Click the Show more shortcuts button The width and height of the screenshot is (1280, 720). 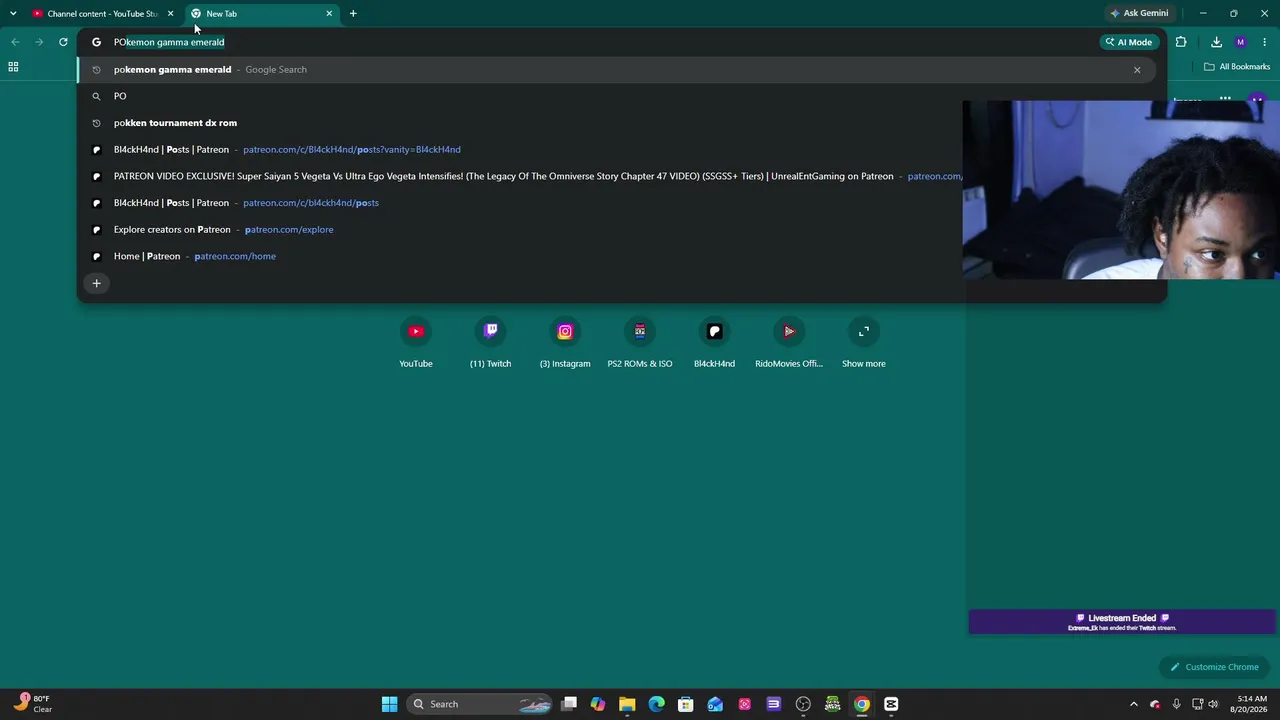point(864,343)
